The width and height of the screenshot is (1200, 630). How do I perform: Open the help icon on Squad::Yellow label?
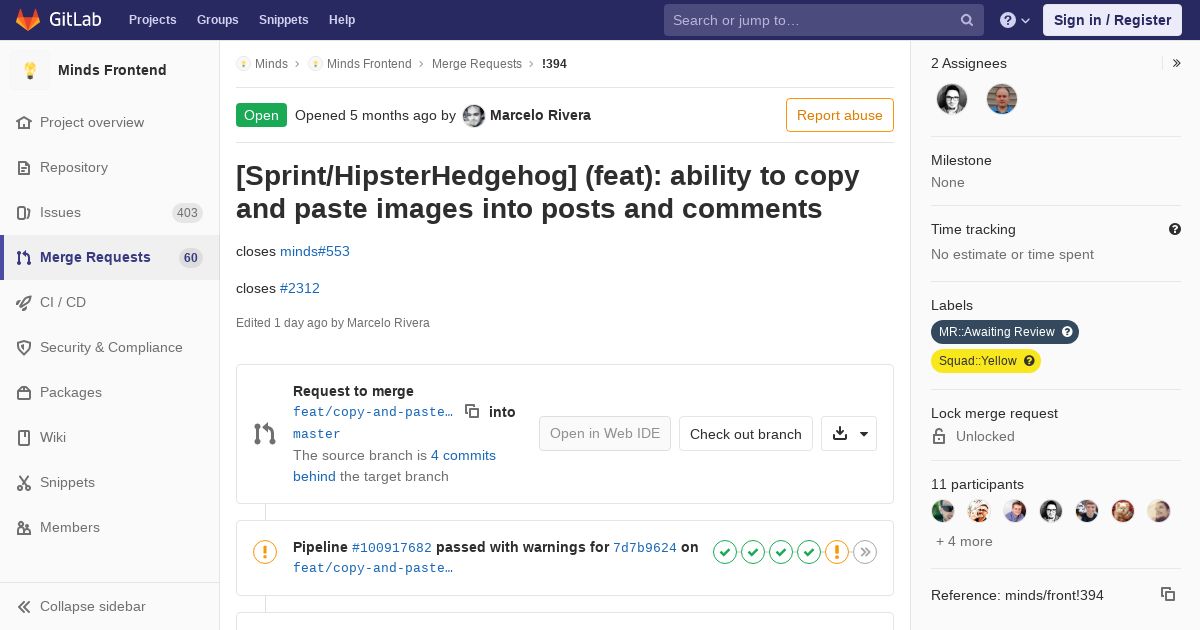1029,361
